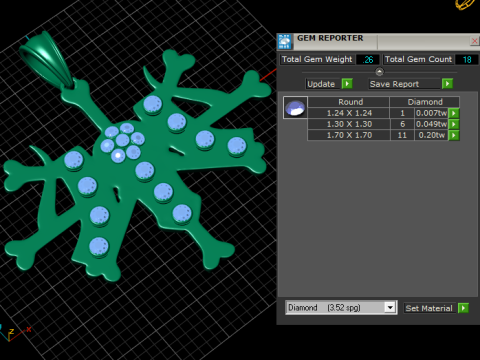The image size is (480, 360).
Task: Click the 0.049tw weight cell
Action: 431,124
